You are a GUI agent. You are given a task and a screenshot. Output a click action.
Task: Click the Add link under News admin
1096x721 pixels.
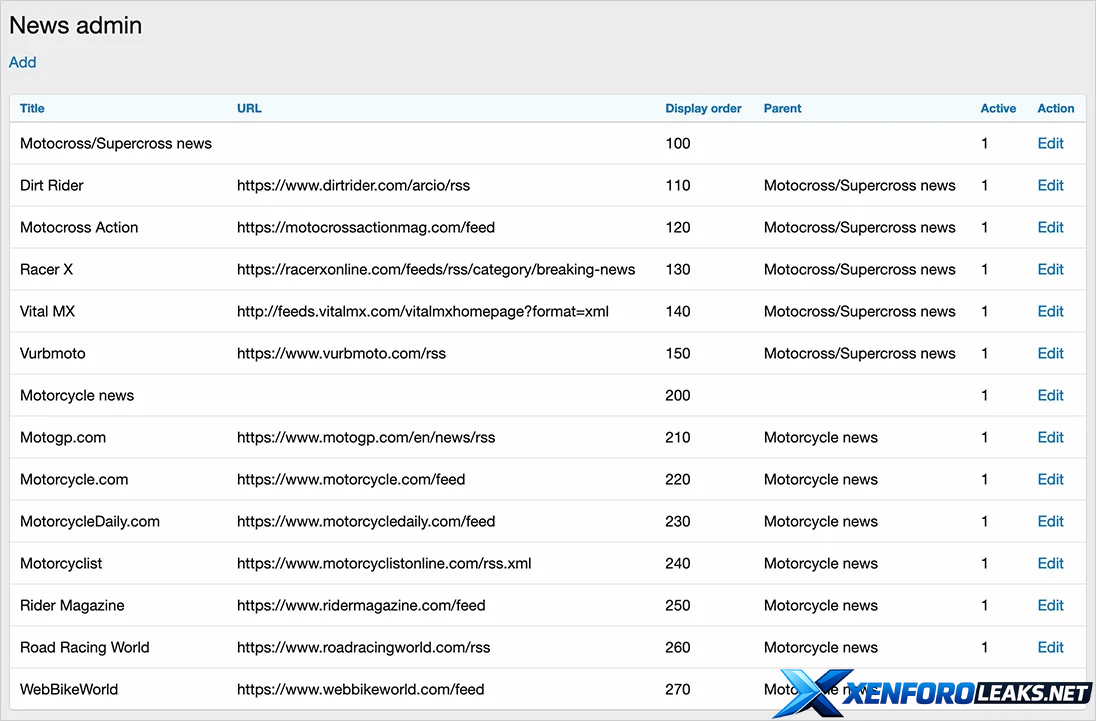[x=22, y=62]
